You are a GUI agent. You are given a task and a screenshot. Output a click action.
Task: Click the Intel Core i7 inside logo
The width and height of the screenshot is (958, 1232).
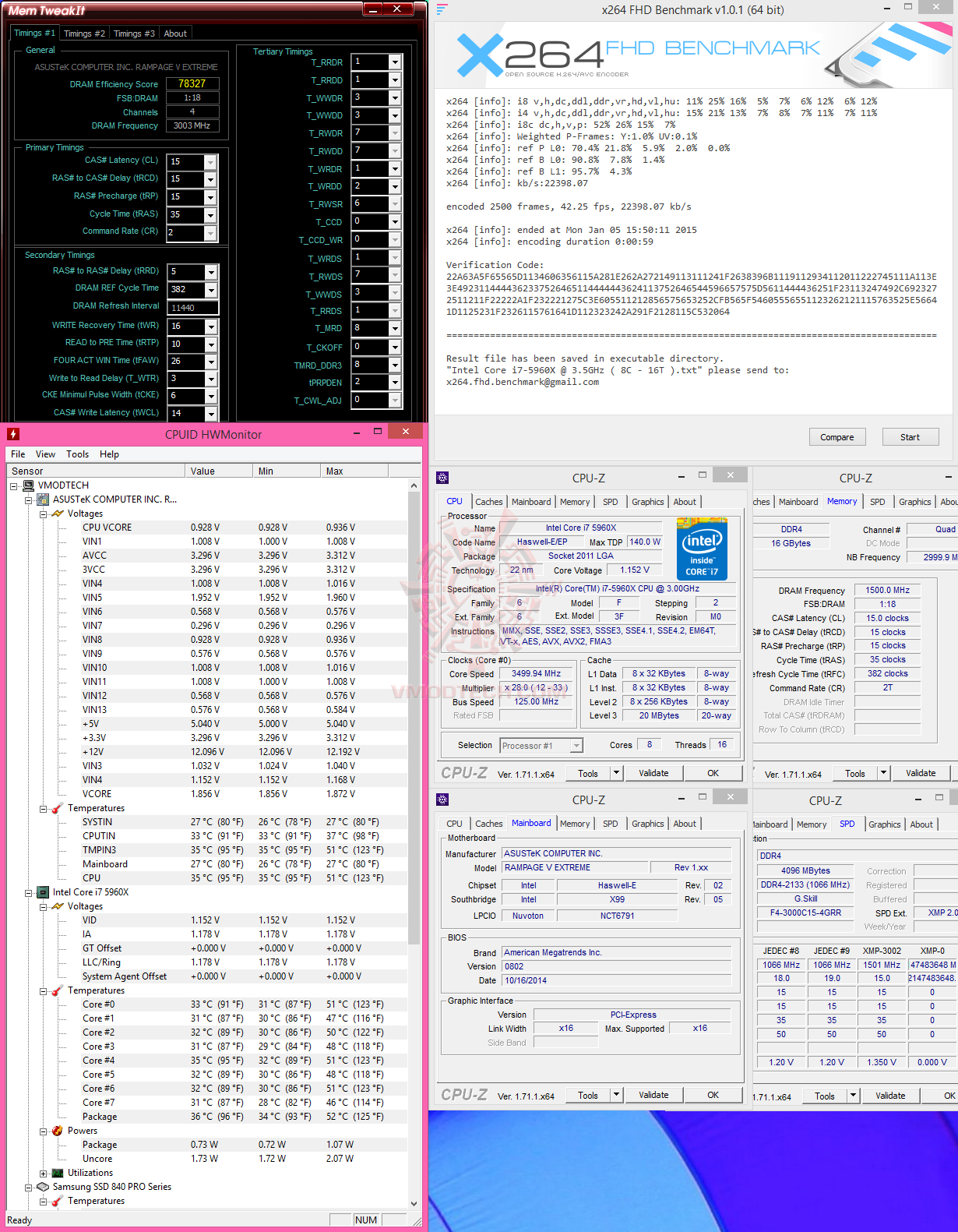[702, 550]
